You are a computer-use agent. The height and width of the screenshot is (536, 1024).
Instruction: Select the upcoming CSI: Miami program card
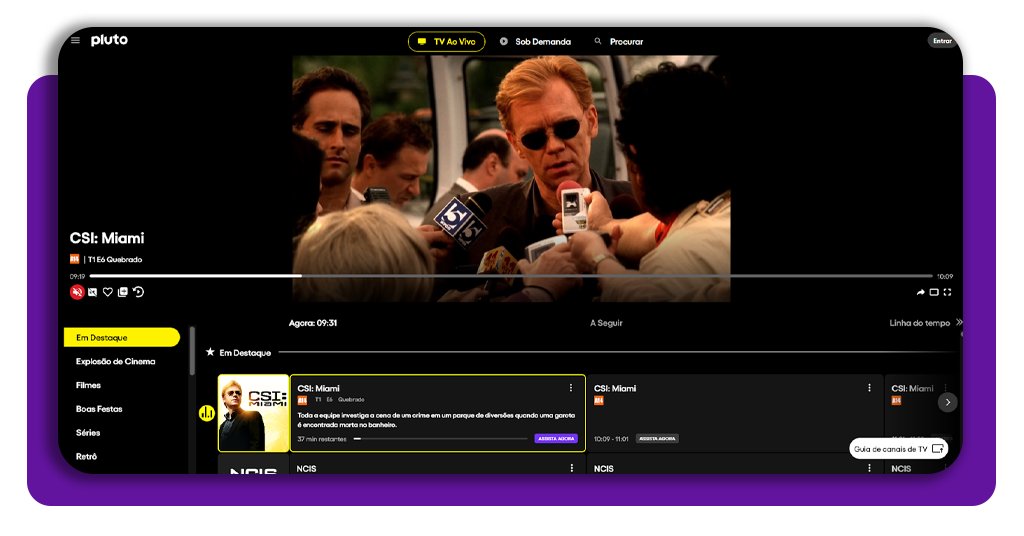(735, 413)
